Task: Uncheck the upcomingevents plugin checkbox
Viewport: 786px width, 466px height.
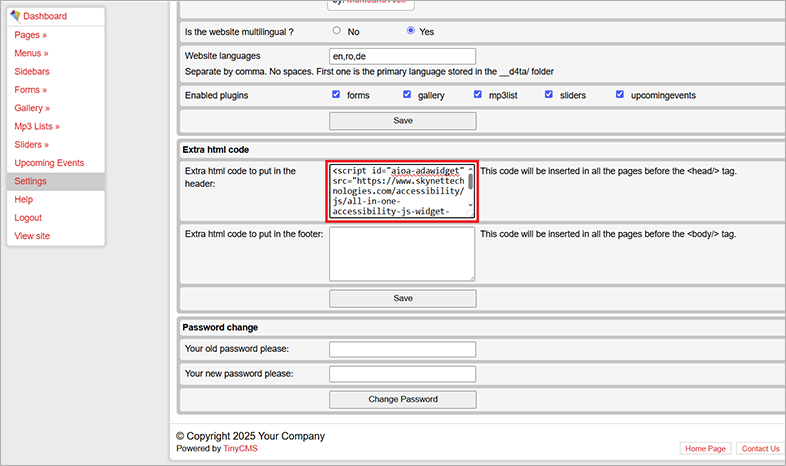Action: tap(620, 95)
